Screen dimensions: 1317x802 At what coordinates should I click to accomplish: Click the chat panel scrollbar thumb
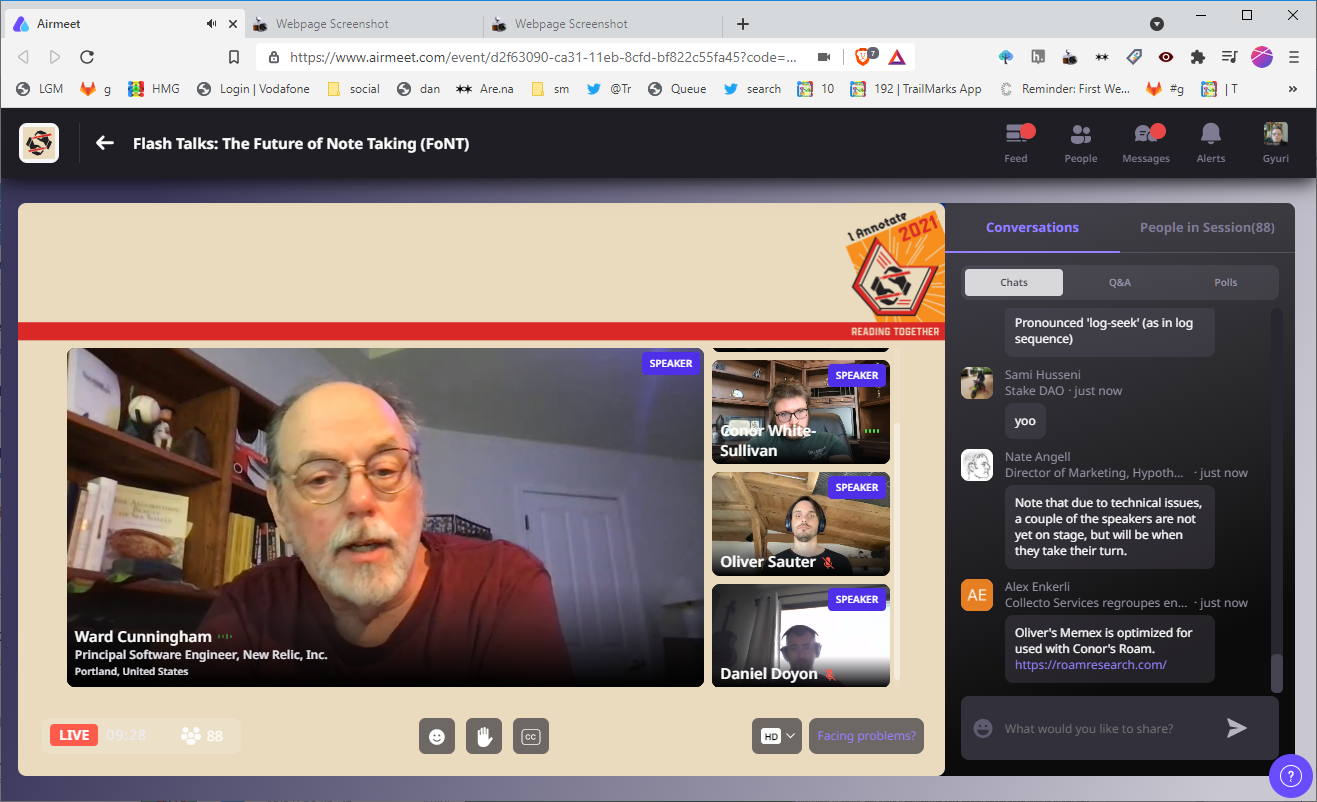click(x=1277, y=674)
